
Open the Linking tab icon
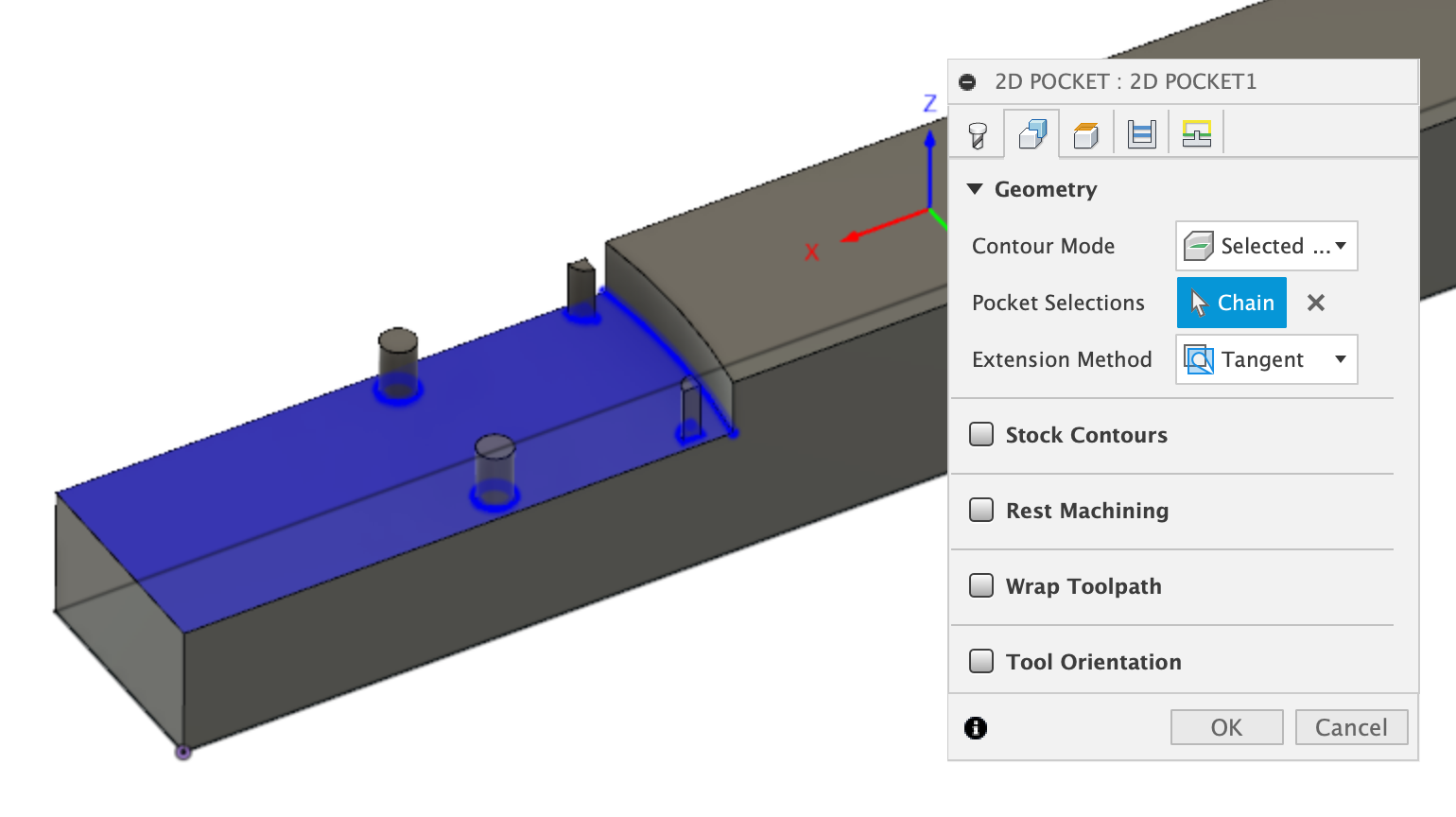coord(1196,133)
